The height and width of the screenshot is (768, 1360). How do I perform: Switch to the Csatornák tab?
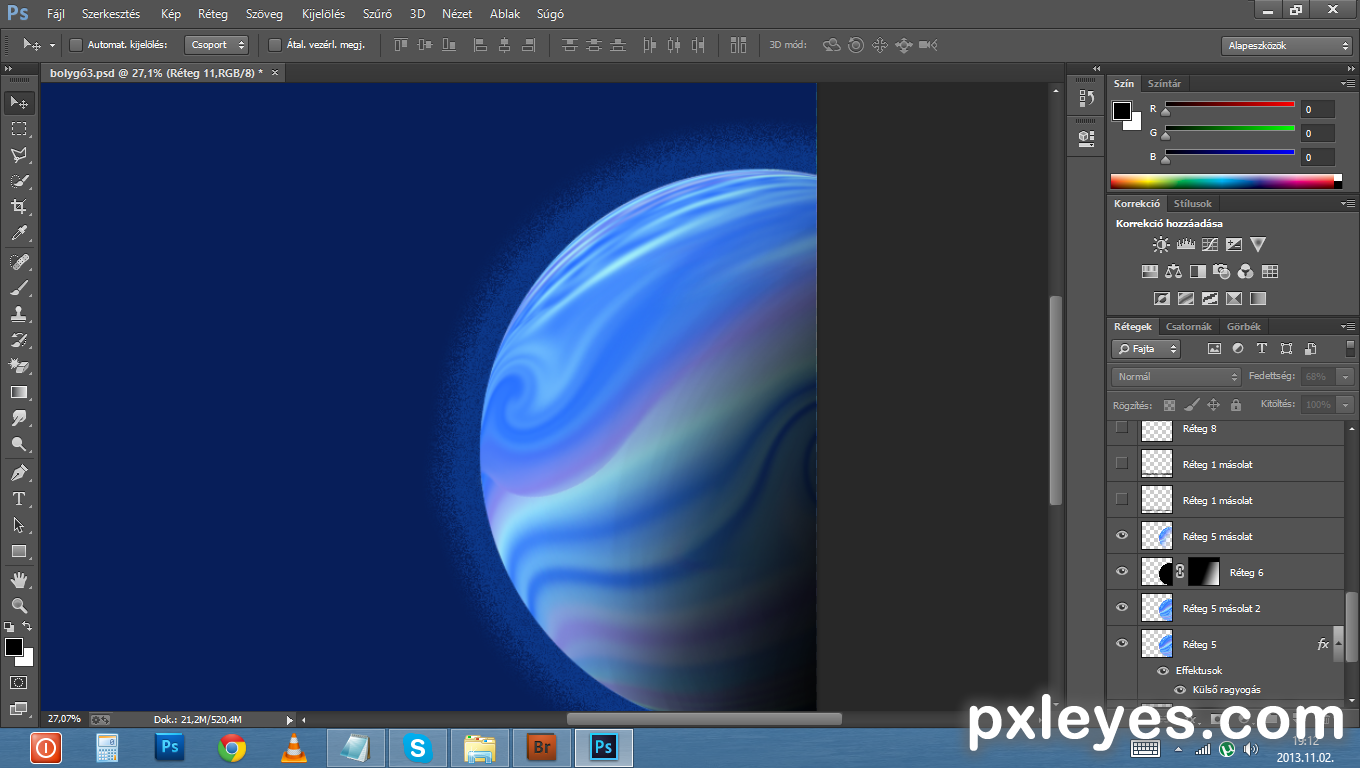(x=1189, y=327)
